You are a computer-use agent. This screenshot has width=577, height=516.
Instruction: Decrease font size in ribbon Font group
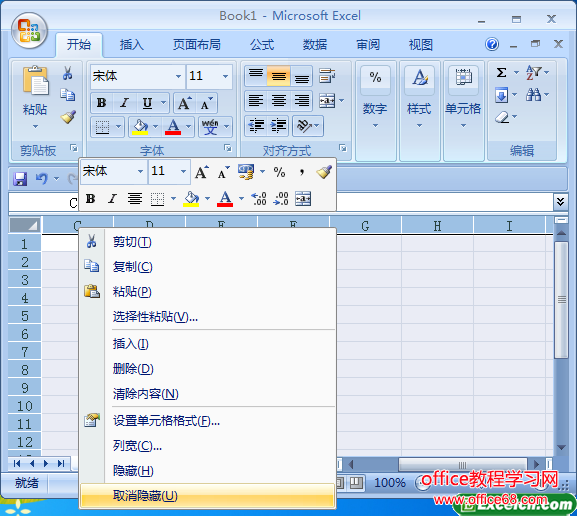click(x=206, y=103)
